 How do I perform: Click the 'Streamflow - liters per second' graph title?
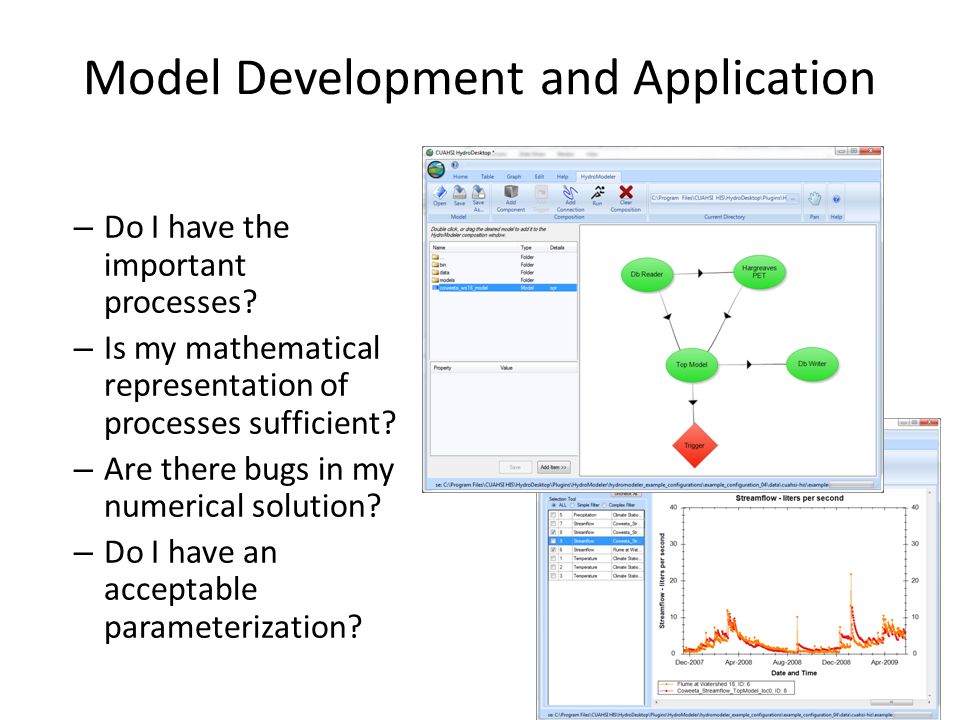pos(789,498)
